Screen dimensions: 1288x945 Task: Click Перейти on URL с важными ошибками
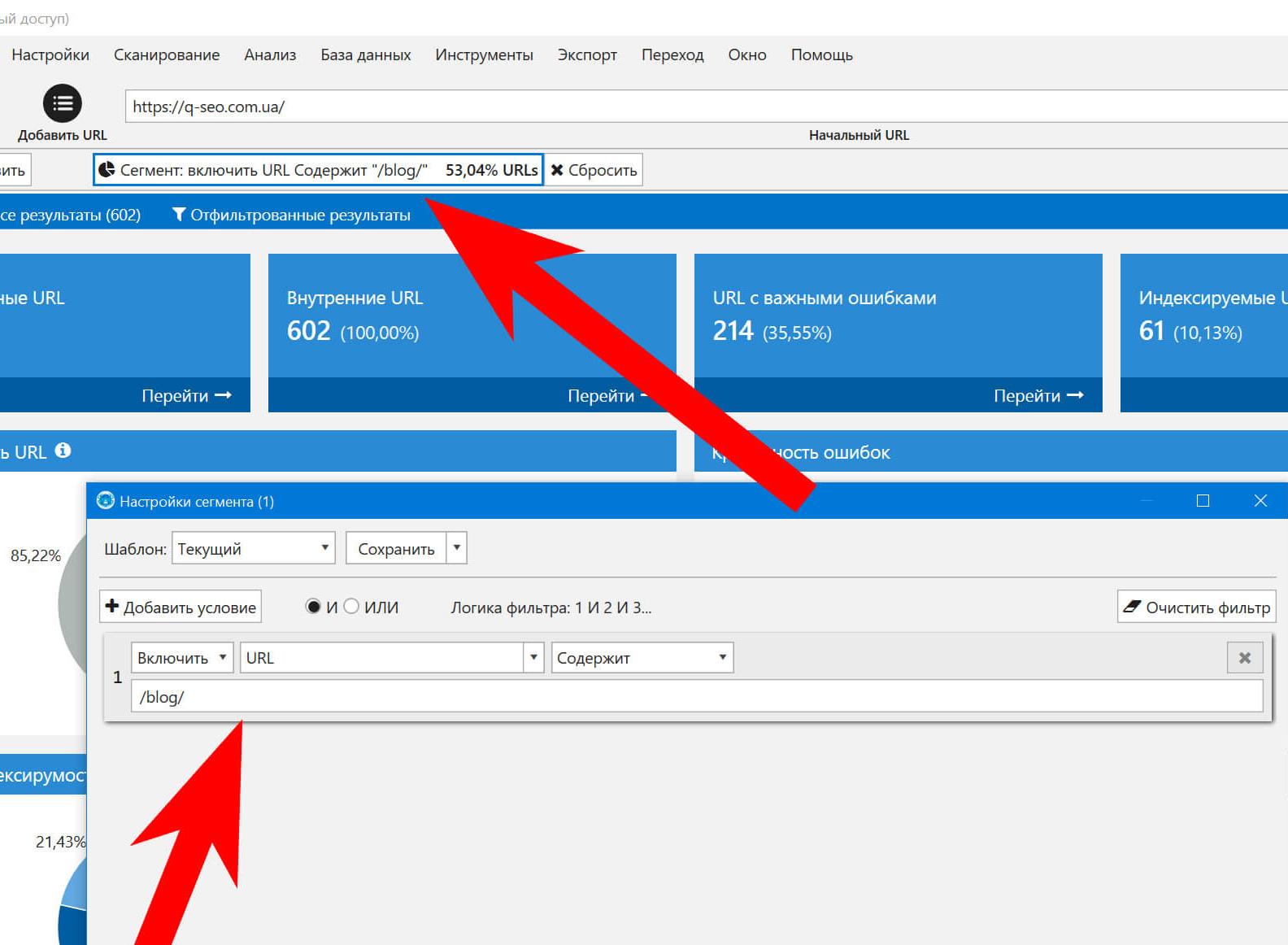point(1038,395)
